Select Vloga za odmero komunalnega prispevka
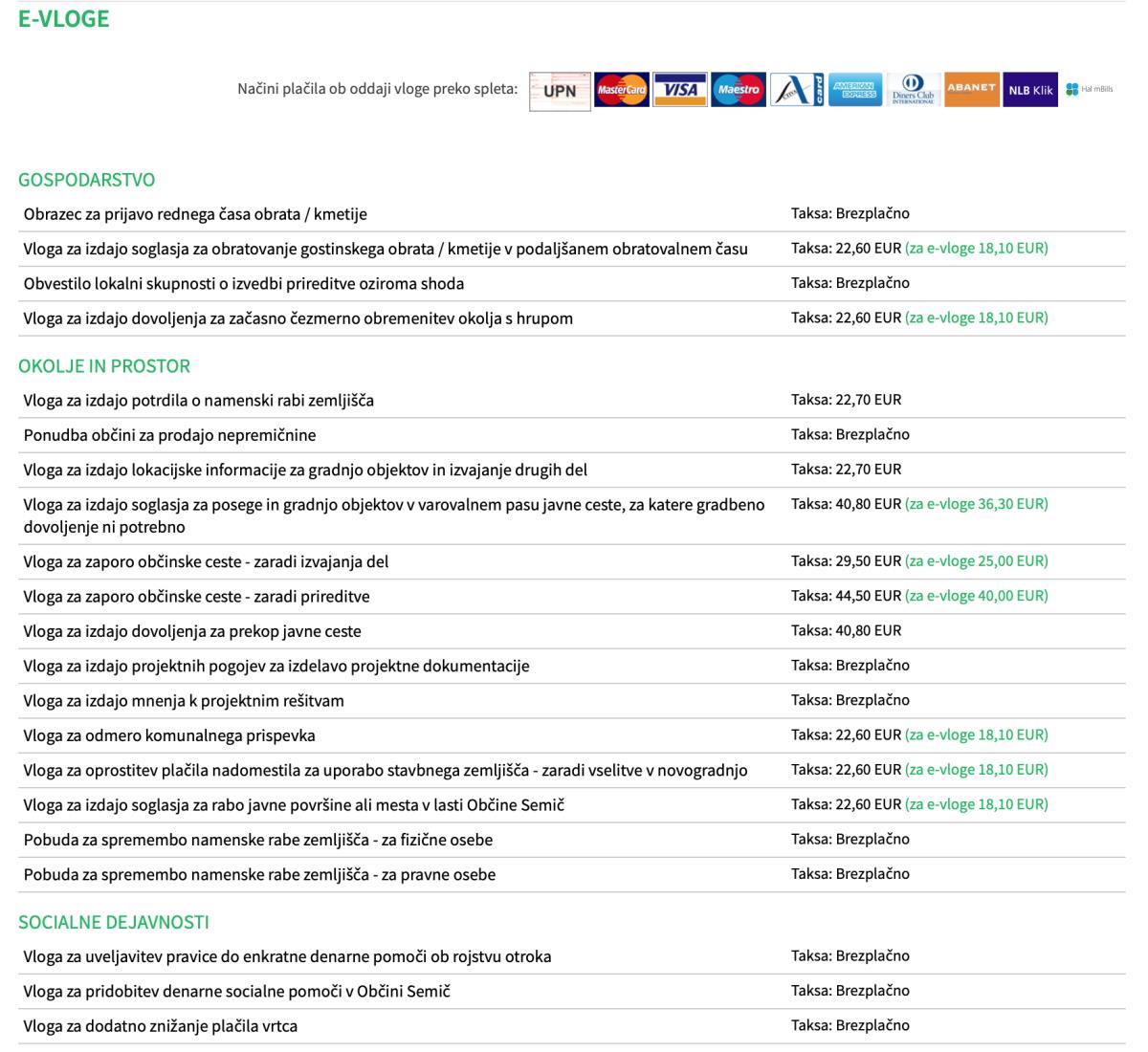The height and width of the screenshot is (1052, 1148). [x=169, y=735]
